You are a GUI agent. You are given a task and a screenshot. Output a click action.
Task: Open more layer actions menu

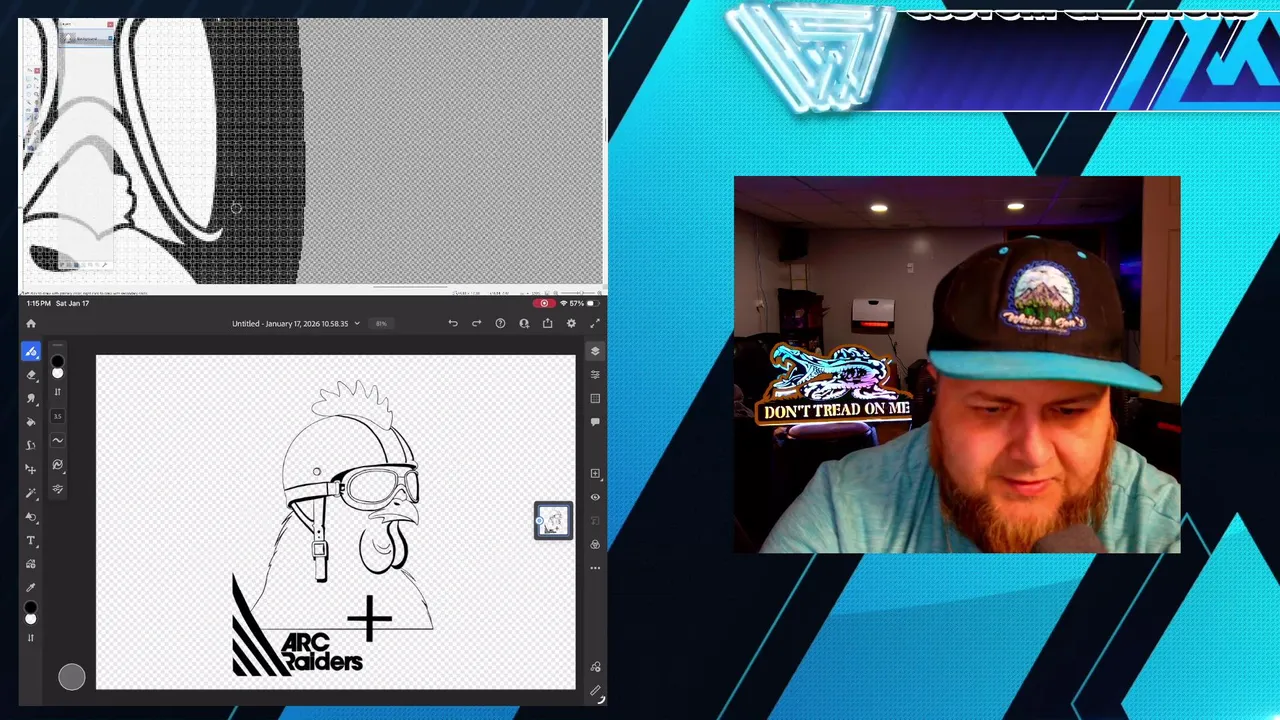(595, 568)
